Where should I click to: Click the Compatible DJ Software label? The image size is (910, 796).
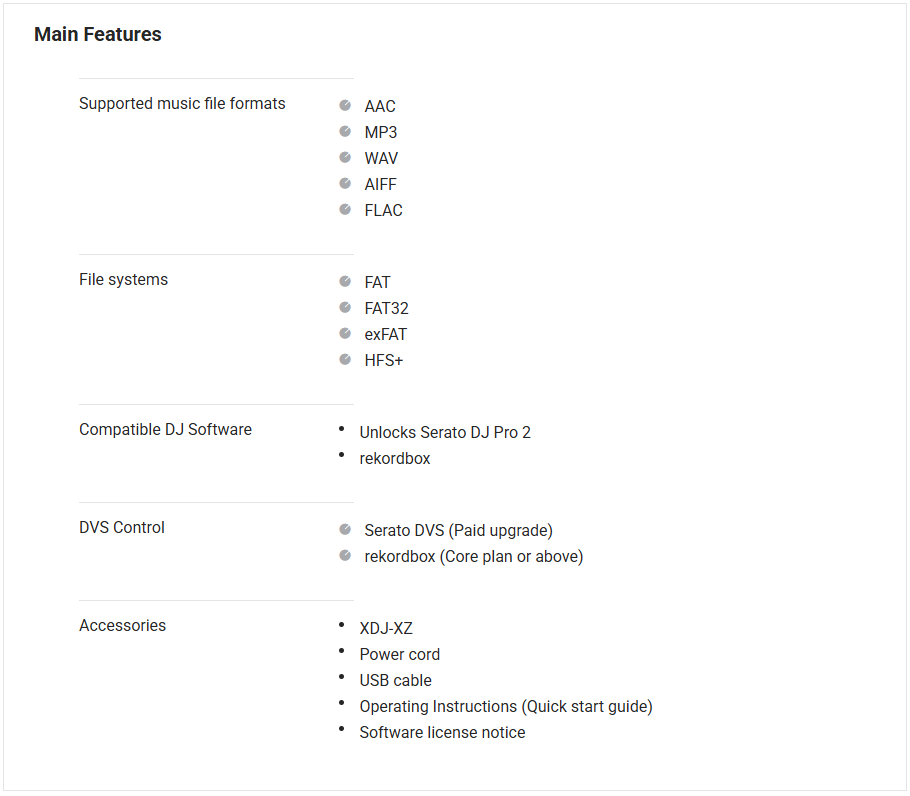tap(165, 430)
